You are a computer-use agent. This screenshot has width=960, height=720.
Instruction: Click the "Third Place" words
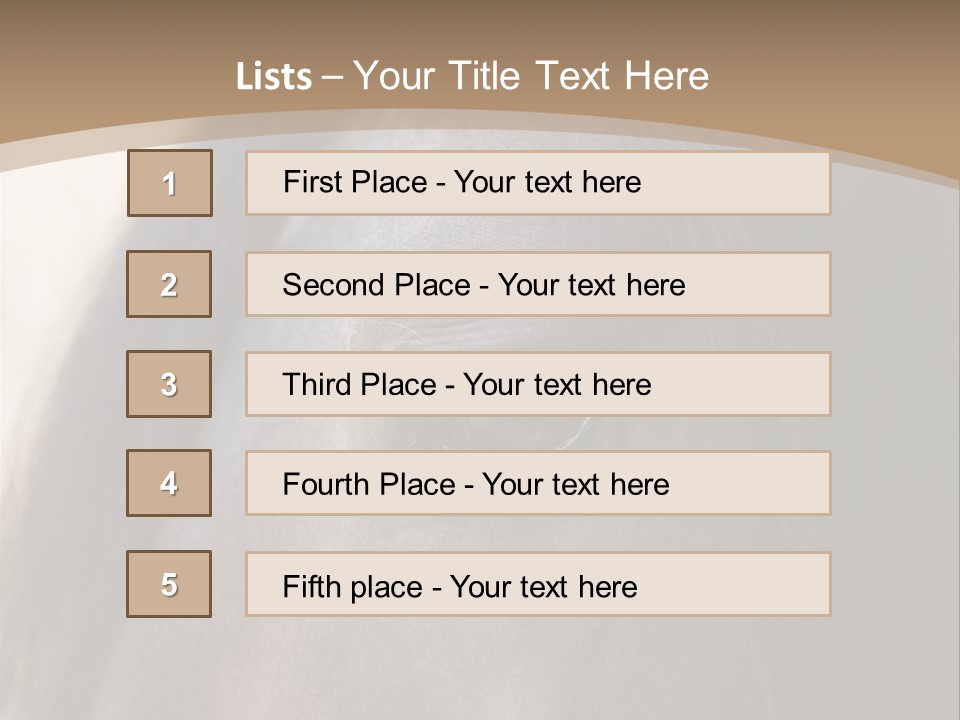pyautogui.click(x=360, y=385)
